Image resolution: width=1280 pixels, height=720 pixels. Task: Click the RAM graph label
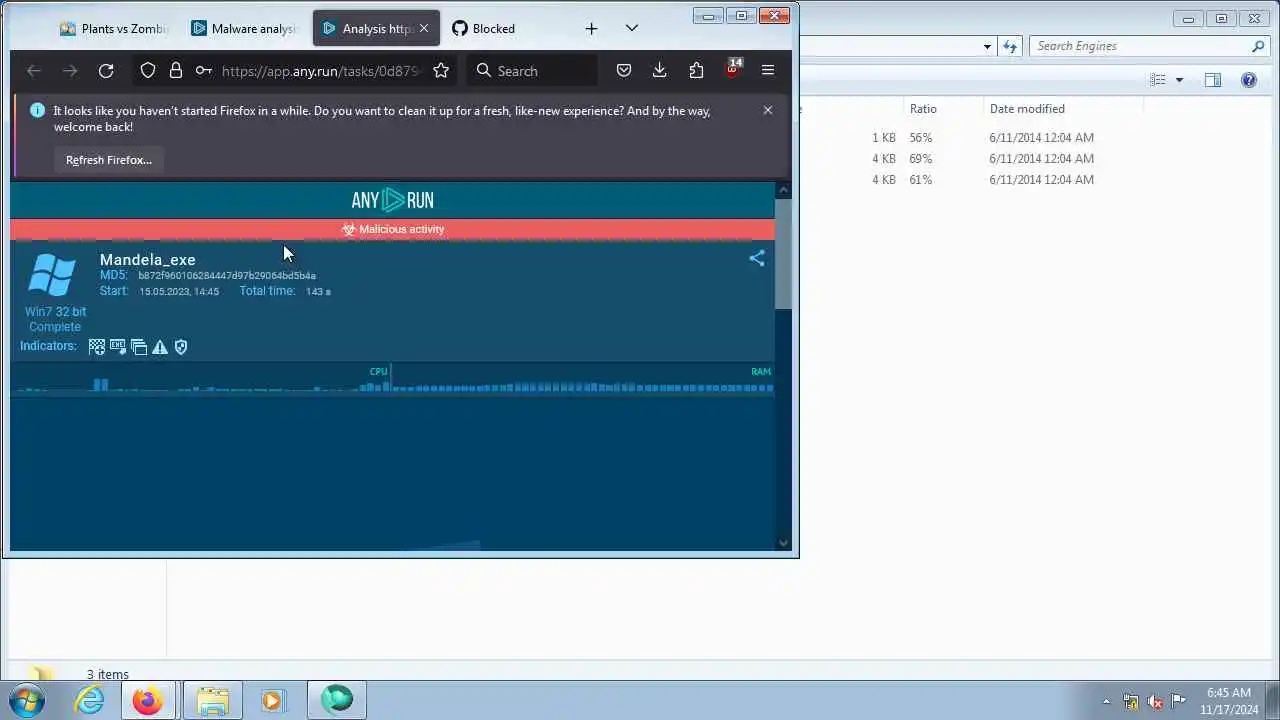click(x=761, y=371)
